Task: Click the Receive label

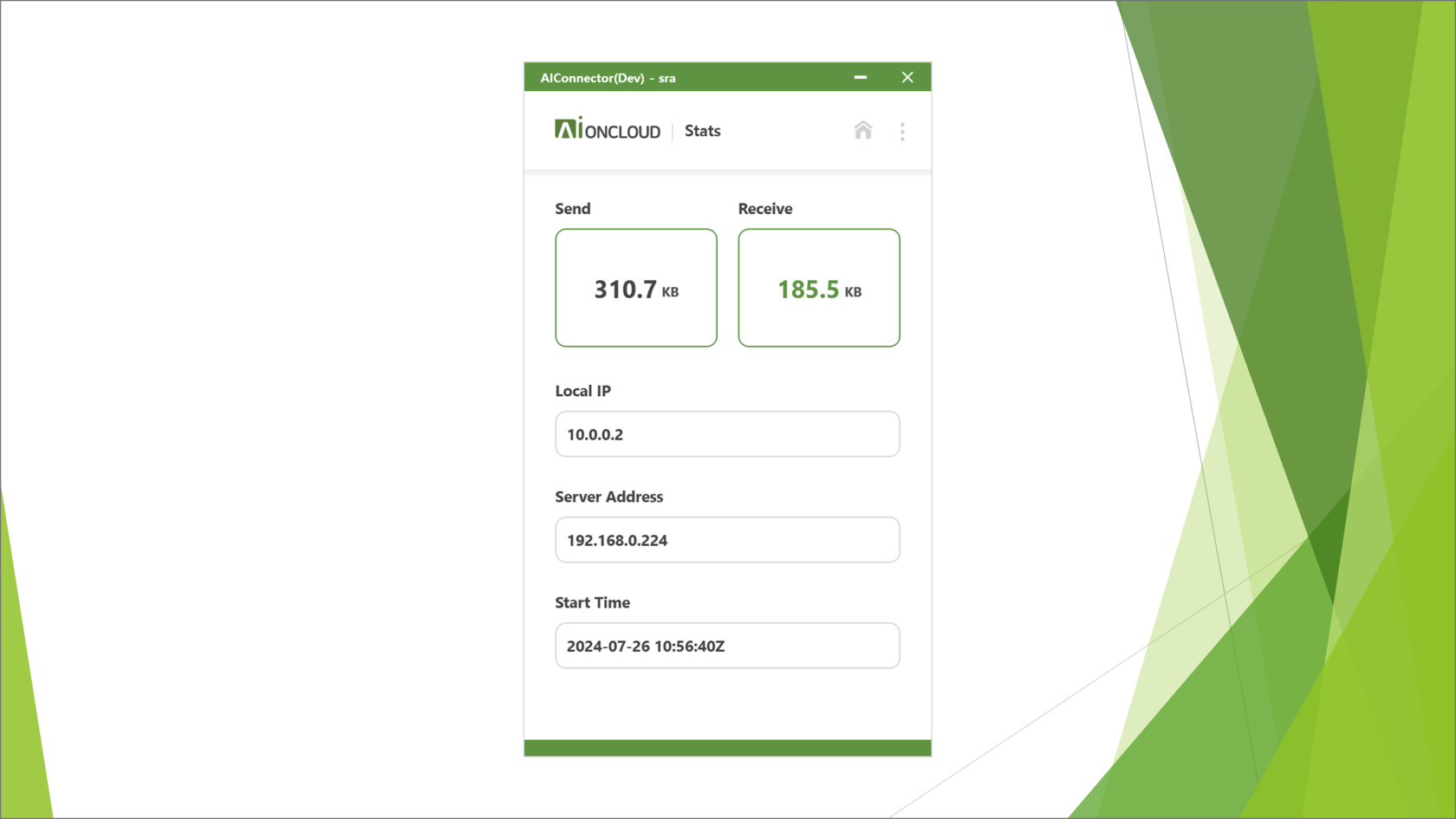Action: (764, 209)
